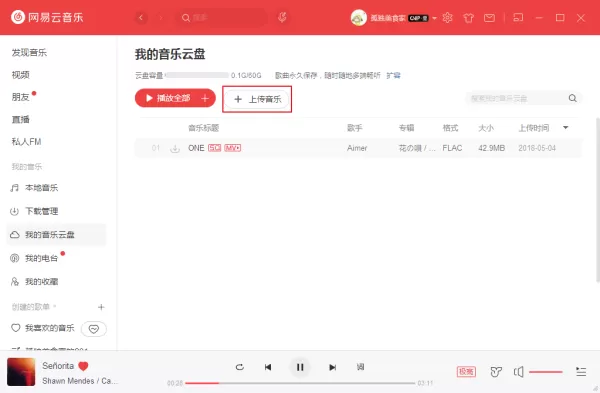Change audio quality via 极高 badge
This screenshot has height=393, width=600.
click(x=466, y=372)
